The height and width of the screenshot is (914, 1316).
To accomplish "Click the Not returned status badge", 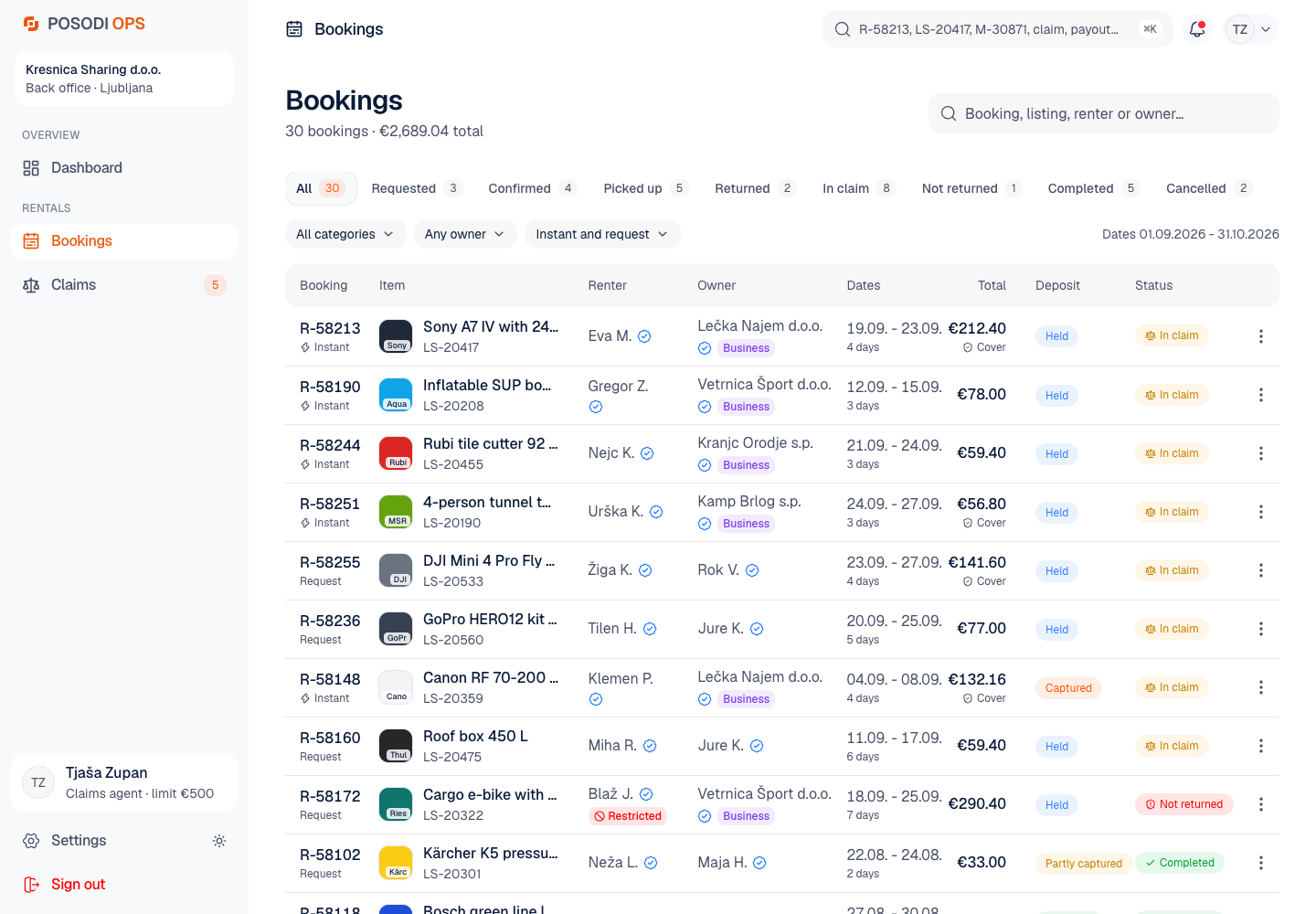I will [x=1184, y=804].
